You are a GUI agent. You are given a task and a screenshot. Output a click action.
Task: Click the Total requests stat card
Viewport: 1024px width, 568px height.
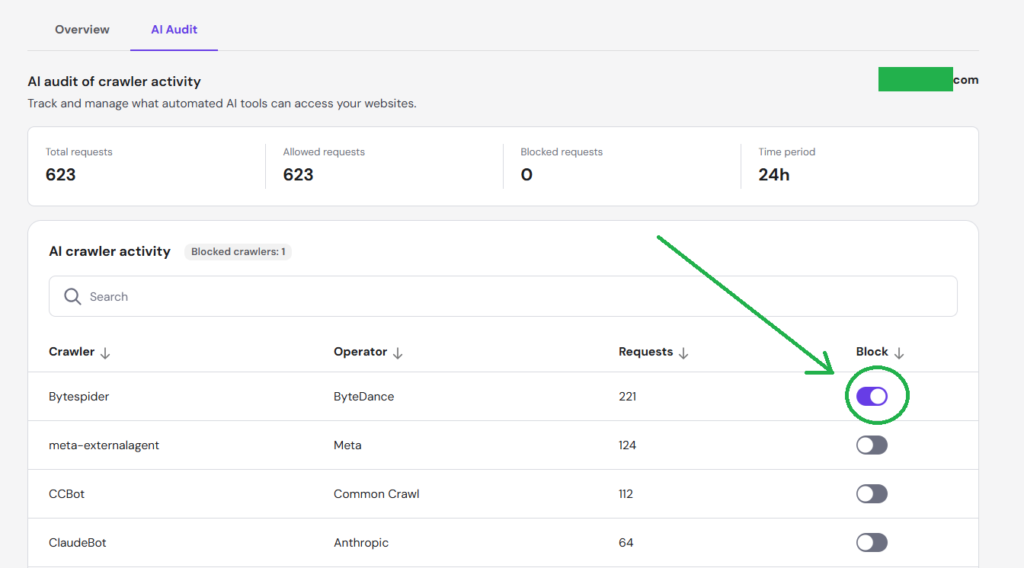(x=146, y=166)
